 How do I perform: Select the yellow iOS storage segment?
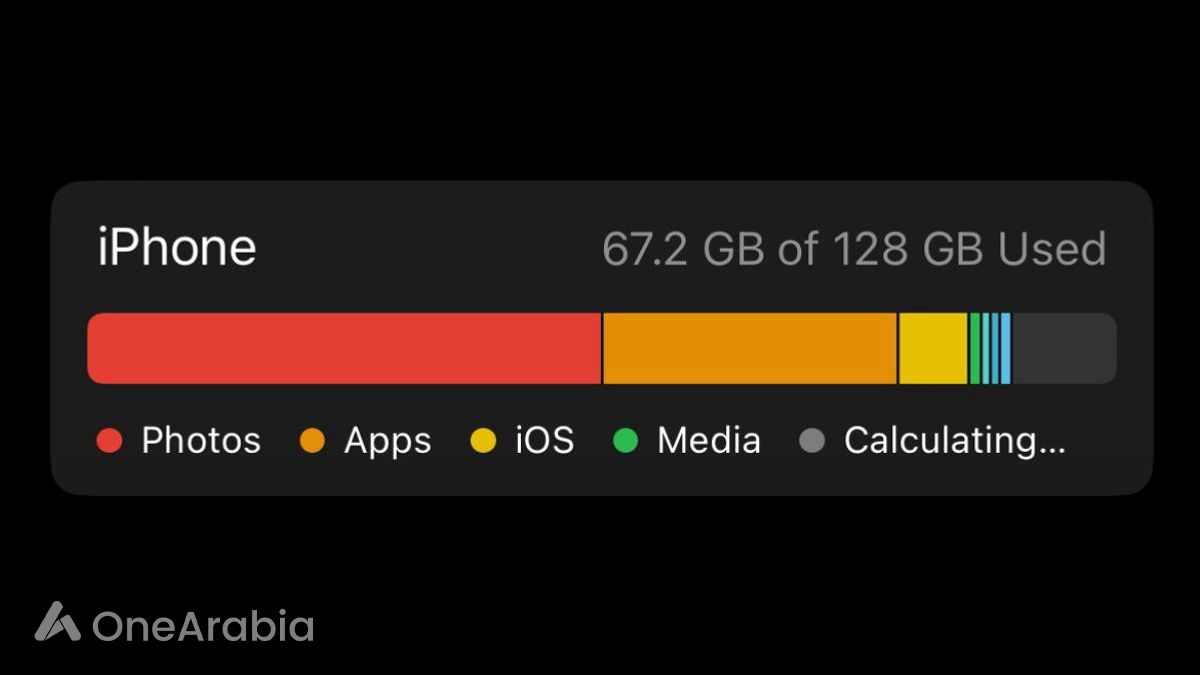click(x=933, y=348)
